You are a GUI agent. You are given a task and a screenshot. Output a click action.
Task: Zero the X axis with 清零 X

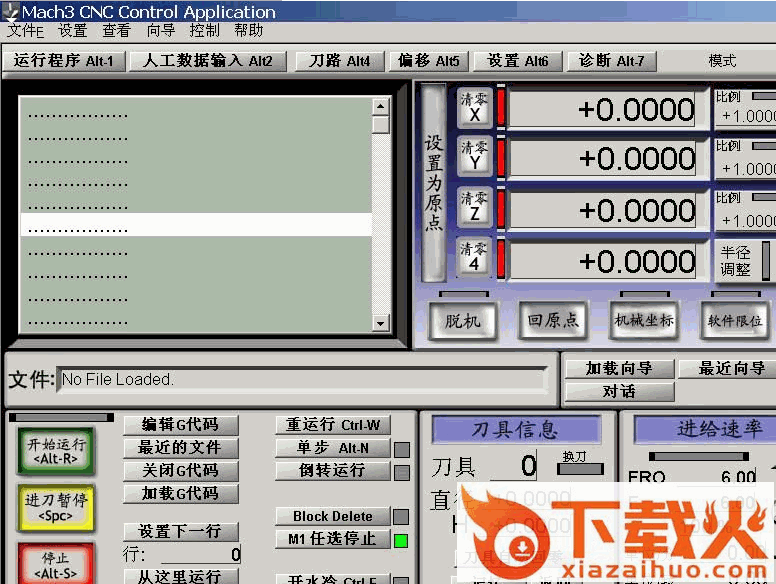pos(474,108)
